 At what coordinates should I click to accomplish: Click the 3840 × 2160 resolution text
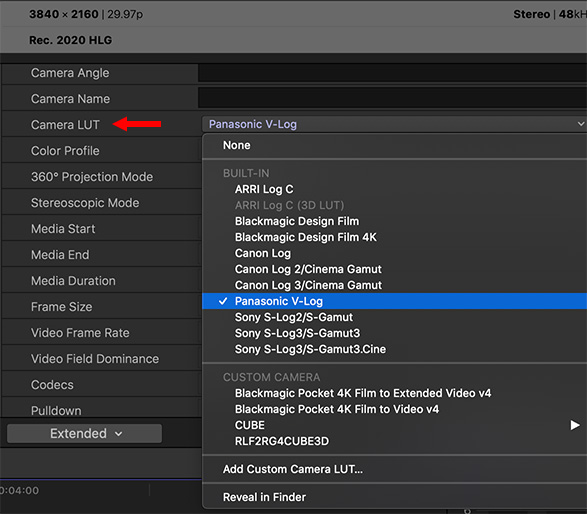[64, 14]
